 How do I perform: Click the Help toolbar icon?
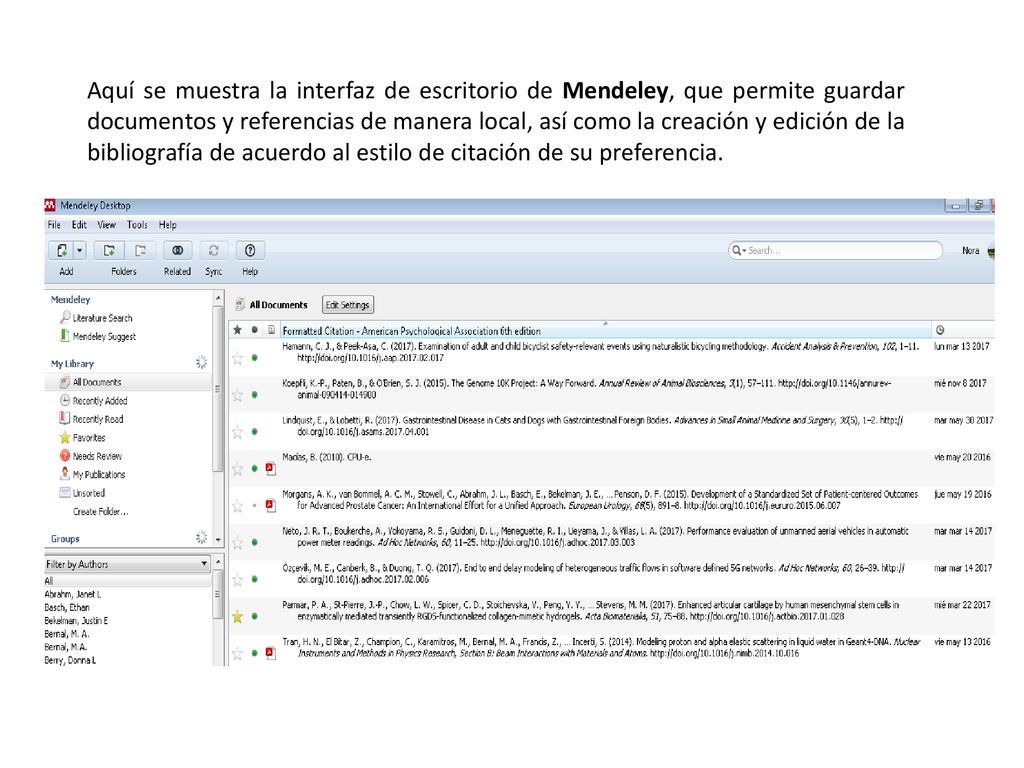click(250, 250)
